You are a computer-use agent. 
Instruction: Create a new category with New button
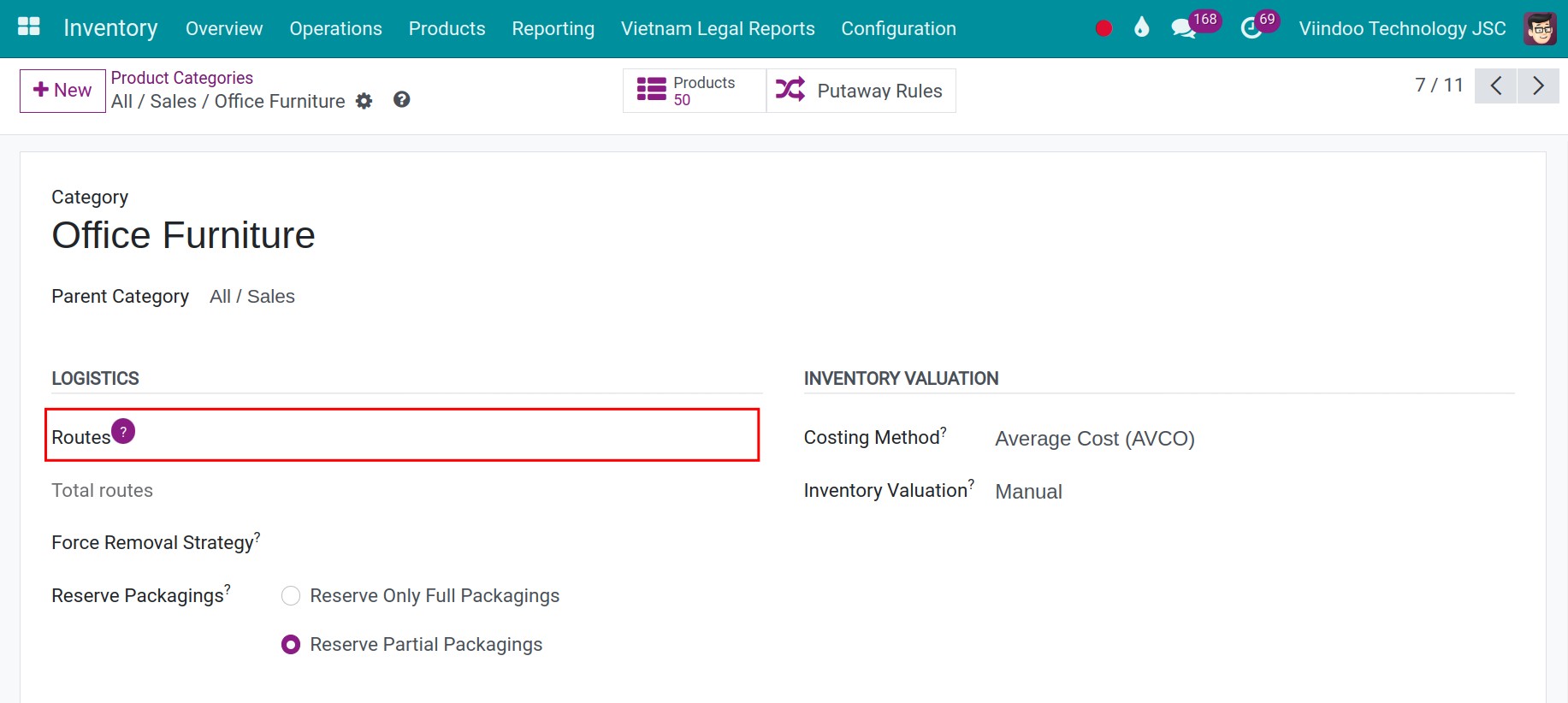[x=62, y=91]
